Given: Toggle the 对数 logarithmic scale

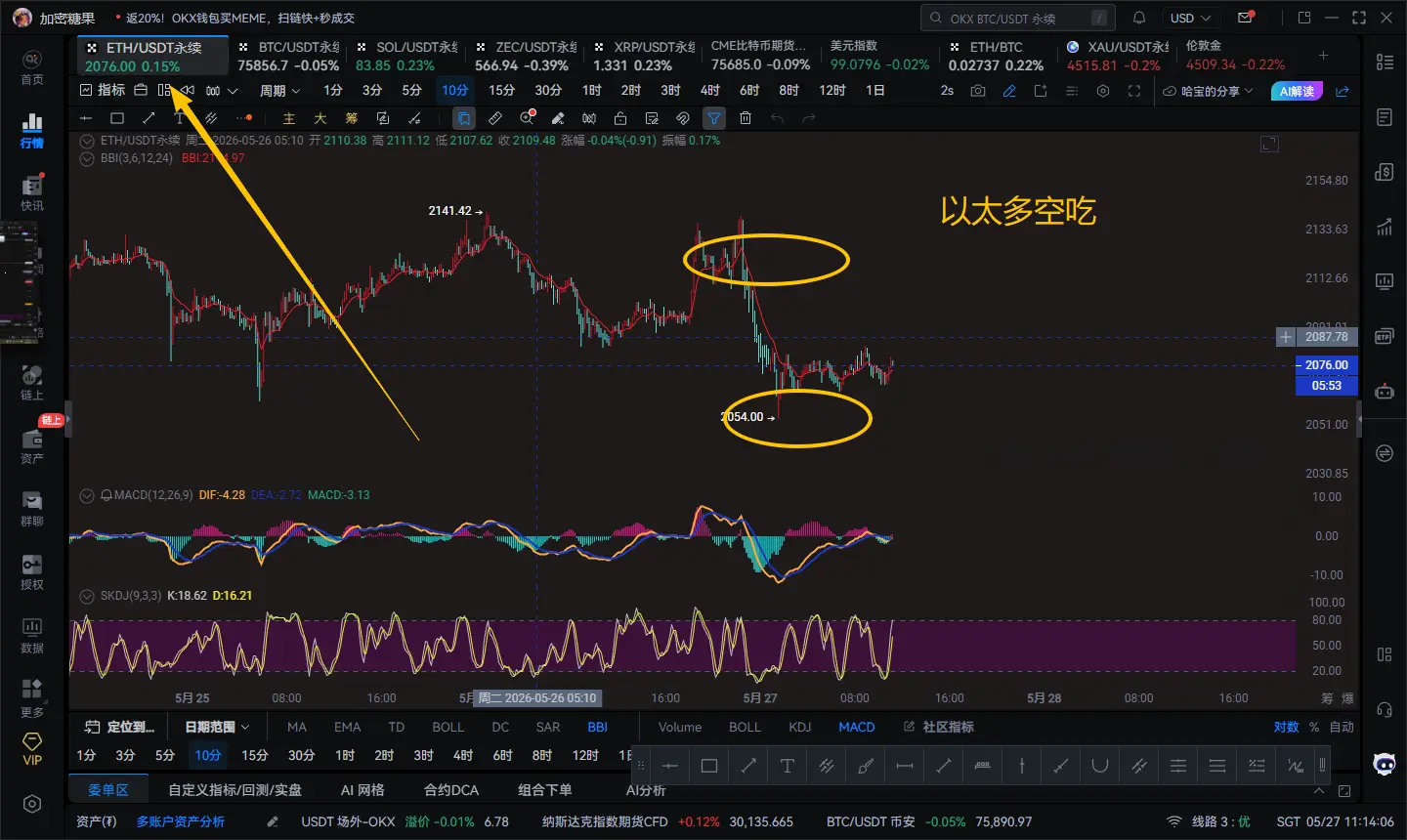Looking at the screenshot, I should [1287, 727].
